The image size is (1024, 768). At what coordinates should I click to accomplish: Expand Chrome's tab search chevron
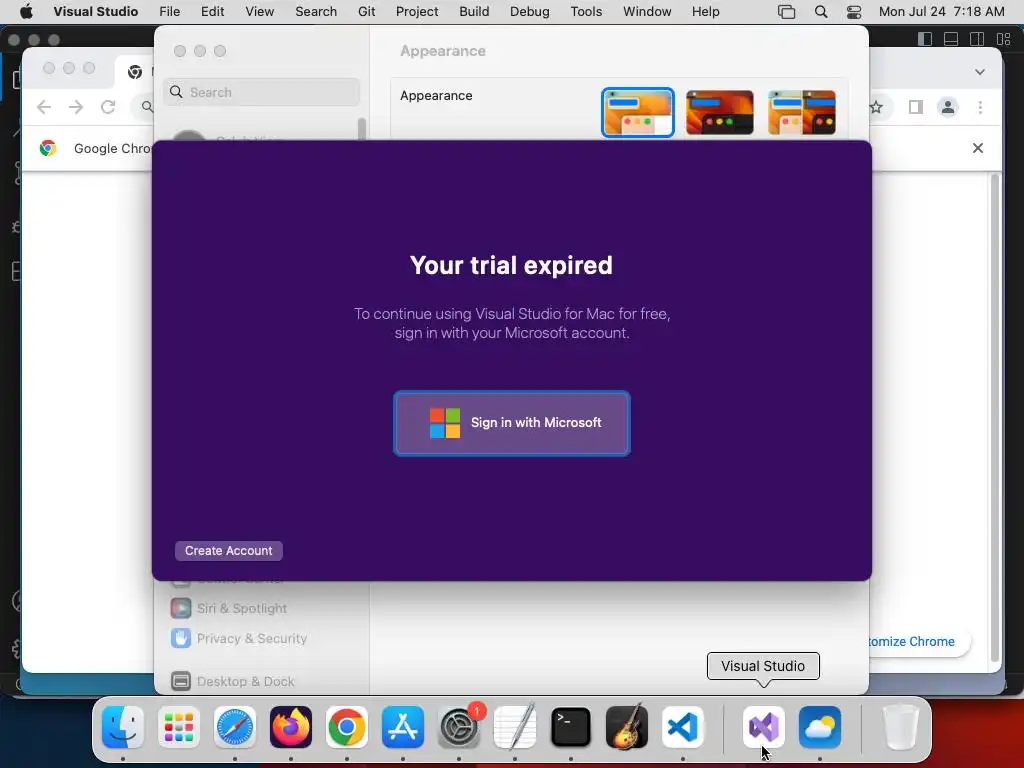click(980, 72)
